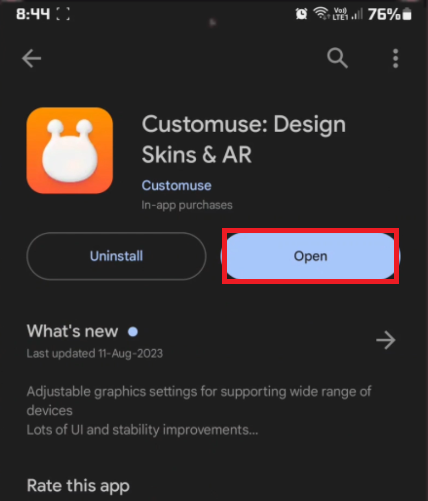Tap the Last updated 11-Aug-2023 text
The height and width of the screenshot is (501, 428).
coord(95,353)
